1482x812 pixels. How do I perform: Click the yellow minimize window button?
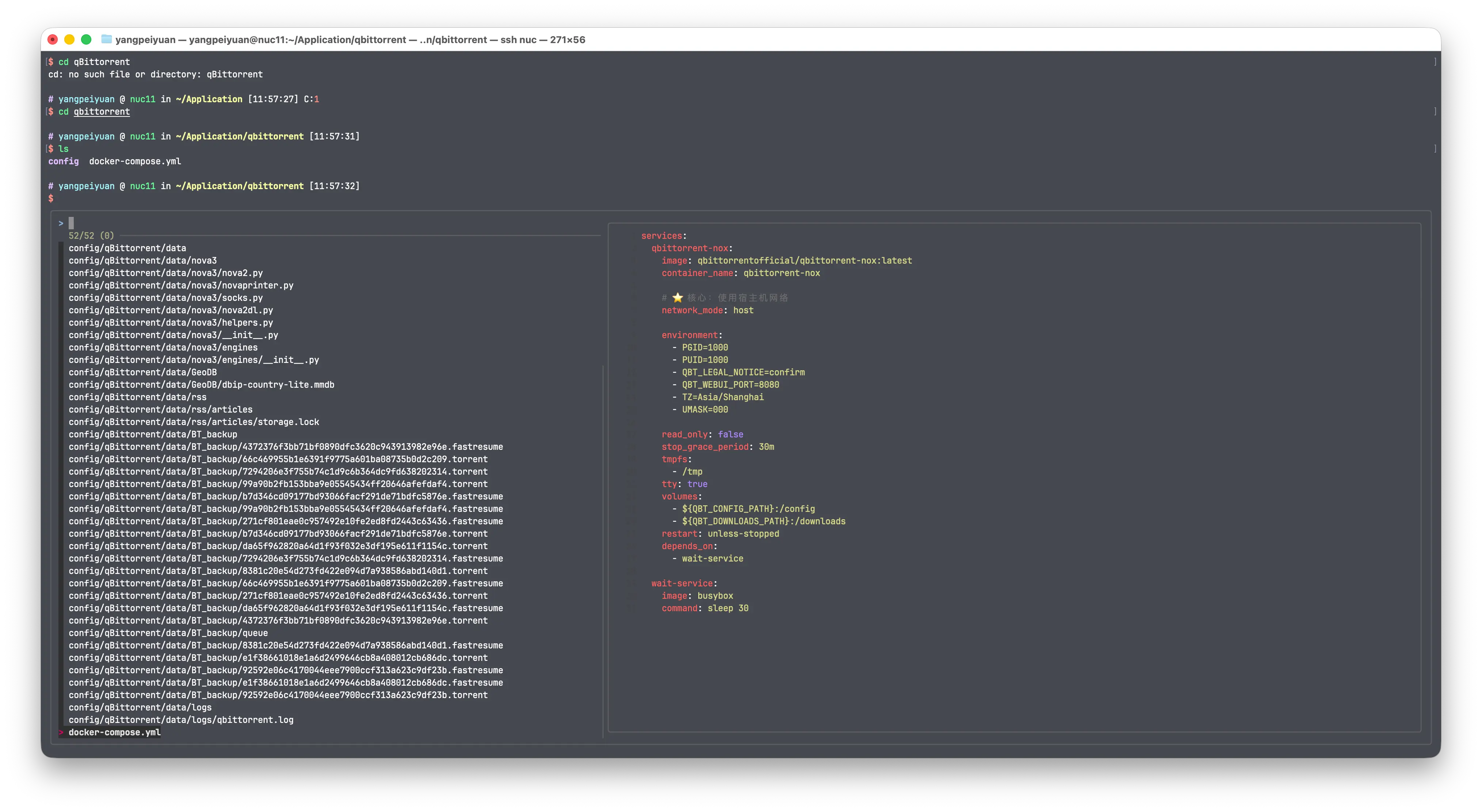point(69,39)
